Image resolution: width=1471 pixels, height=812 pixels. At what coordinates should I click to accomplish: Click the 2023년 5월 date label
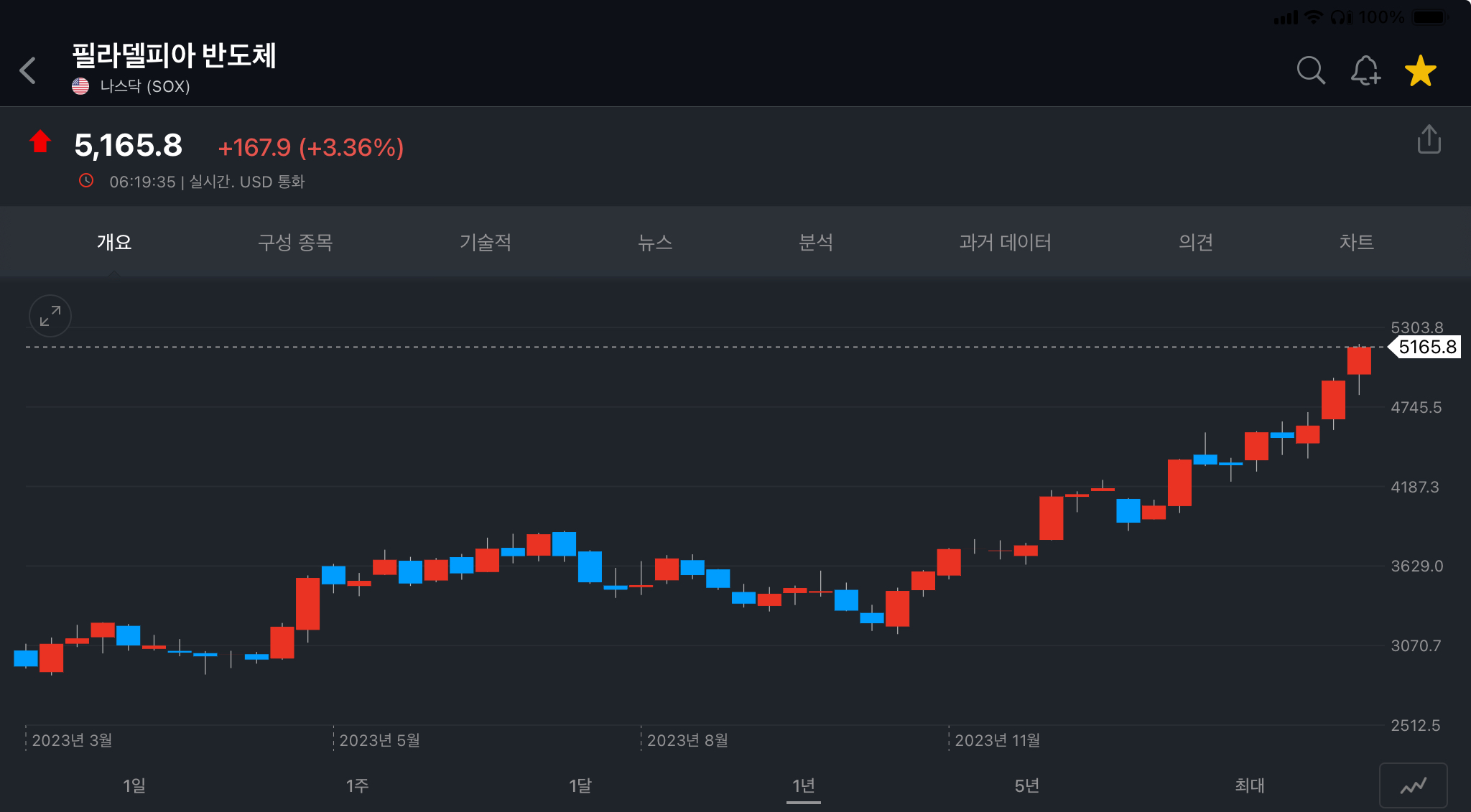[379, 740]
